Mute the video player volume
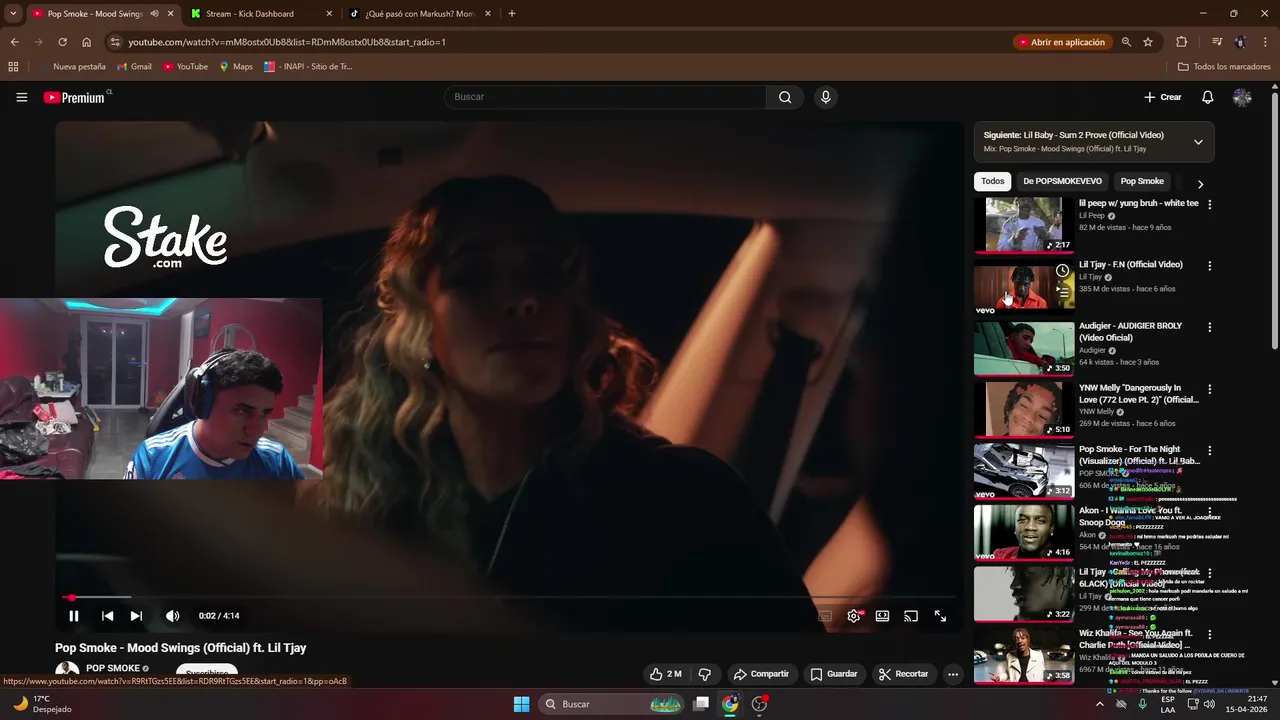 (172, 616)
